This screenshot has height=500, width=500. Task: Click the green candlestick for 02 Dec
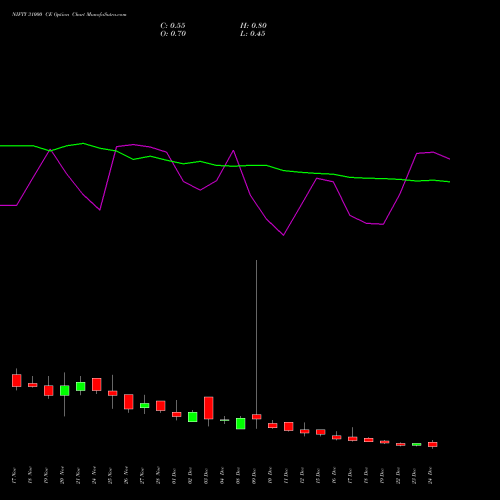tap(193, 417)
